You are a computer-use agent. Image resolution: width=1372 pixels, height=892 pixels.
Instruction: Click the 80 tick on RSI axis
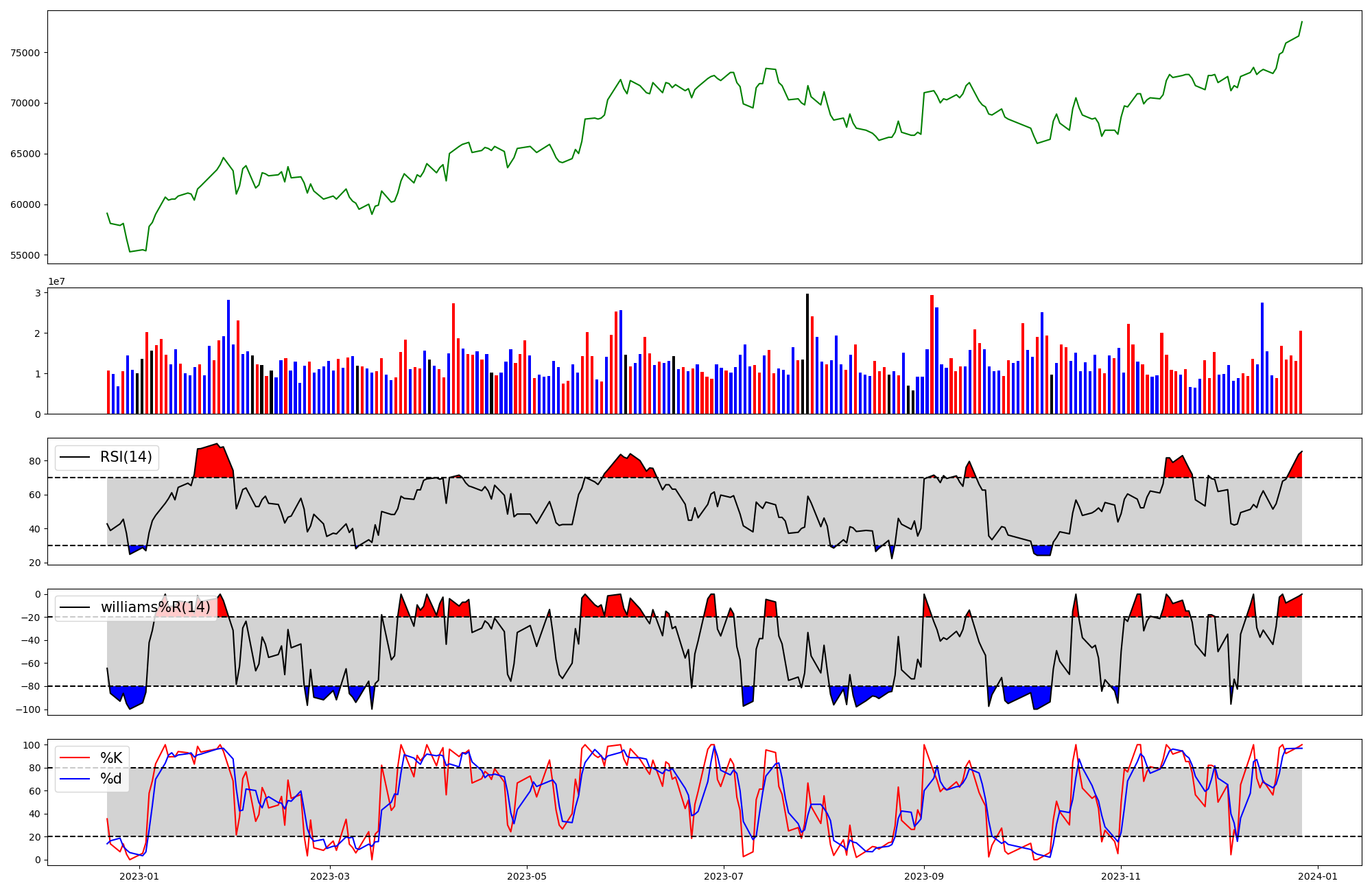pyautogui.click(x=35, y=461)
